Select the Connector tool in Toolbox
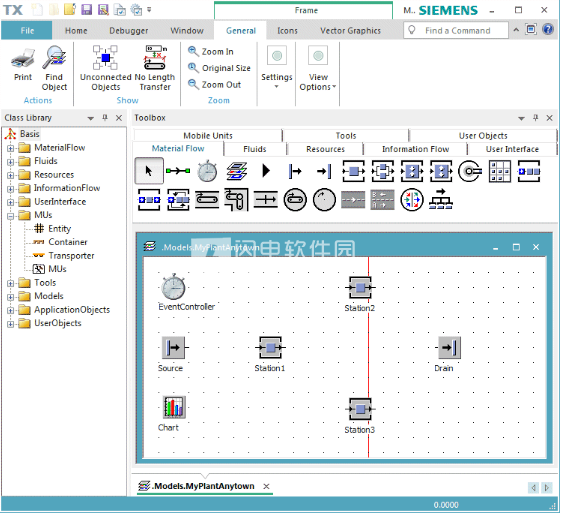 click(178, 171)
